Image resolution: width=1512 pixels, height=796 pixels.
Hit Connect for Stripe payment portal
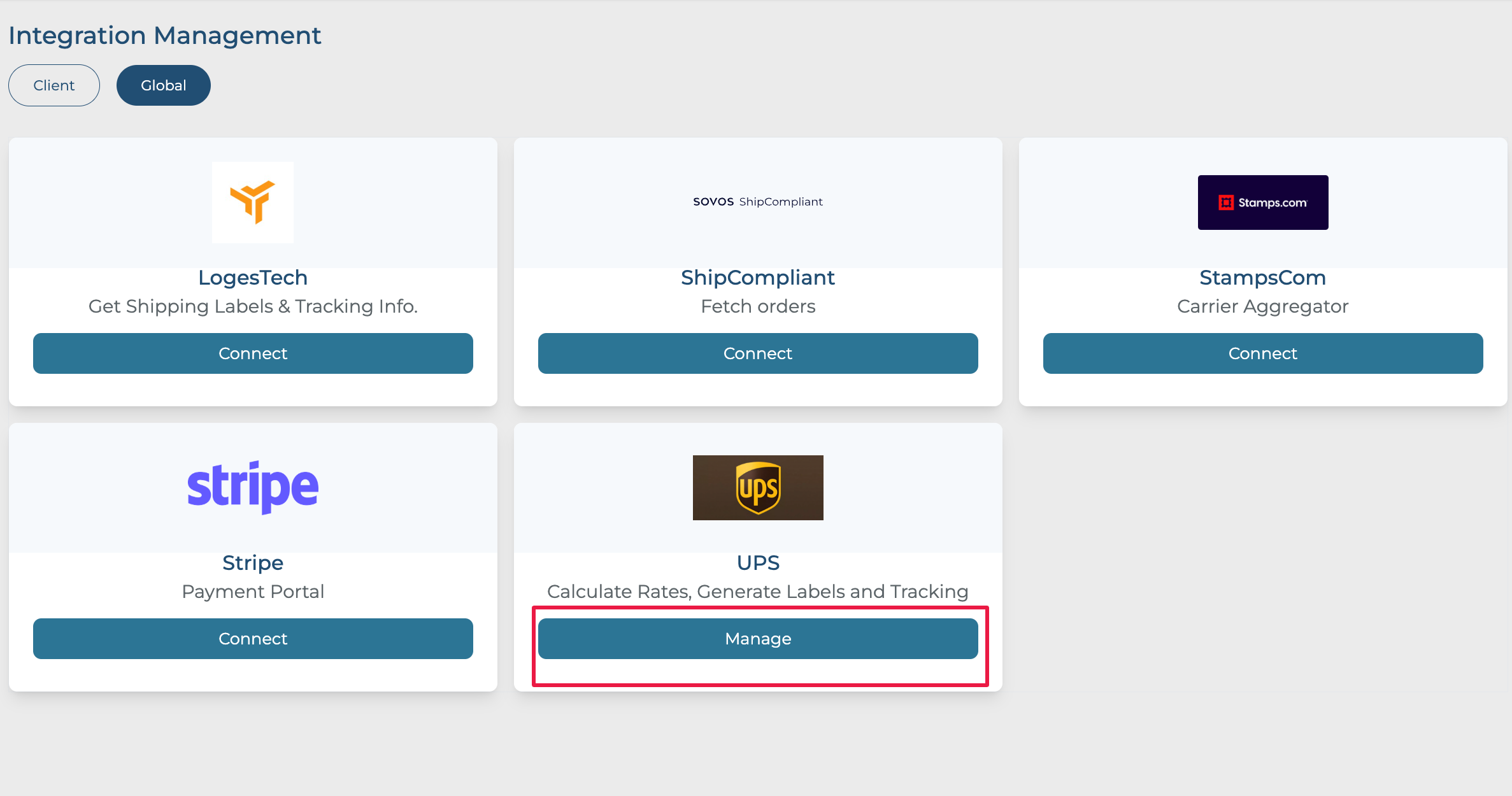(x=253, y=639)
